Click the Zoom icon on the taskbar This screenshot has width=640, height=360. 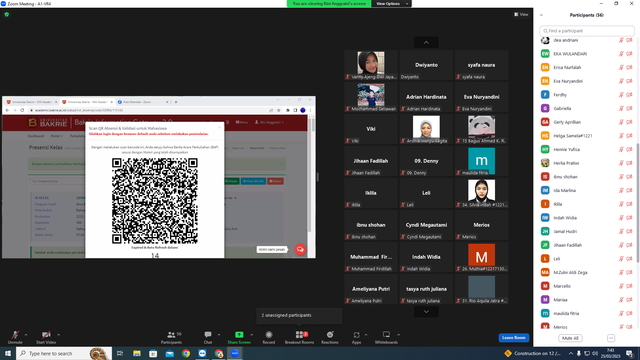pyautogui.click(x=235, y=353)
